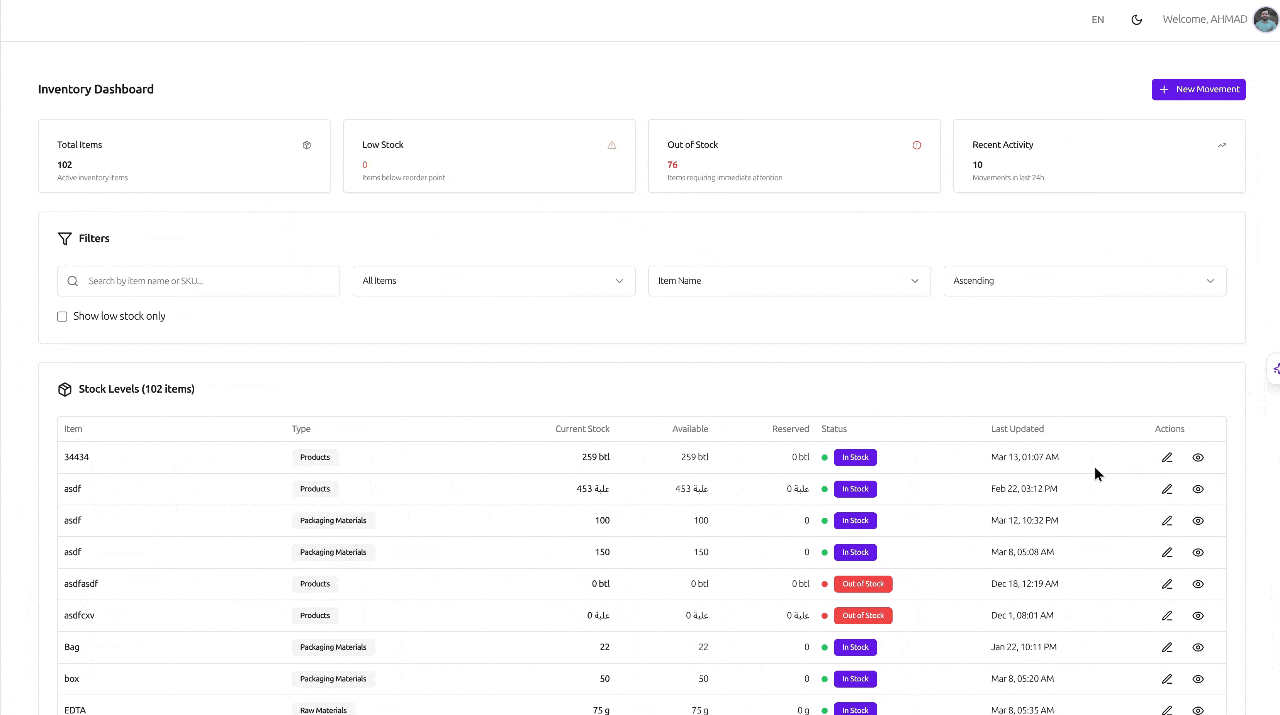Click the edit pencil for the Bag row
This screenshot has height=715, width=1280.
click(1166, 647)
